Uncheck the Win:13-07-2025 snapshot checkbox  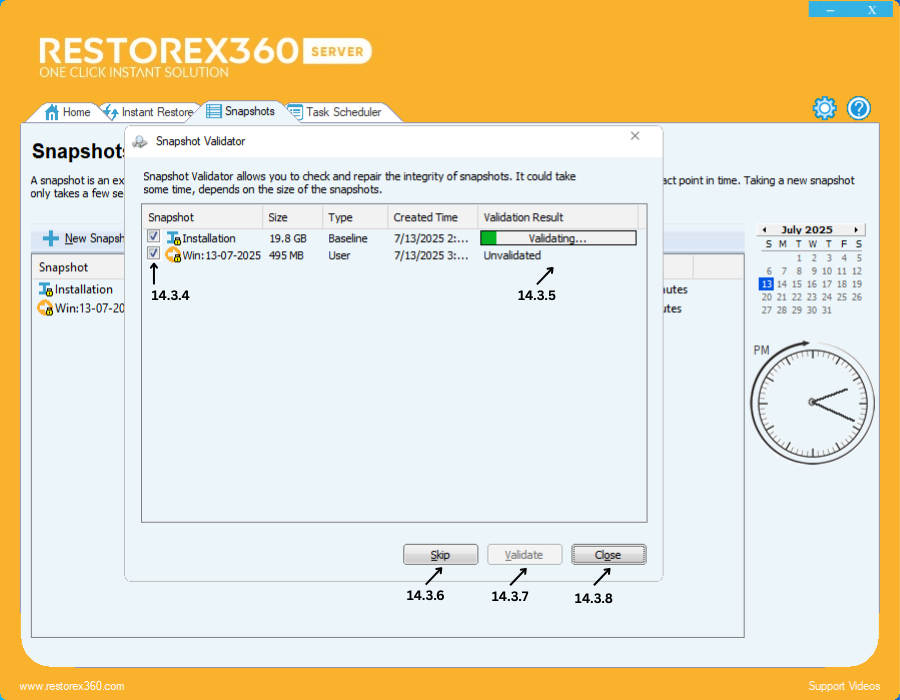tap(153, 253)
